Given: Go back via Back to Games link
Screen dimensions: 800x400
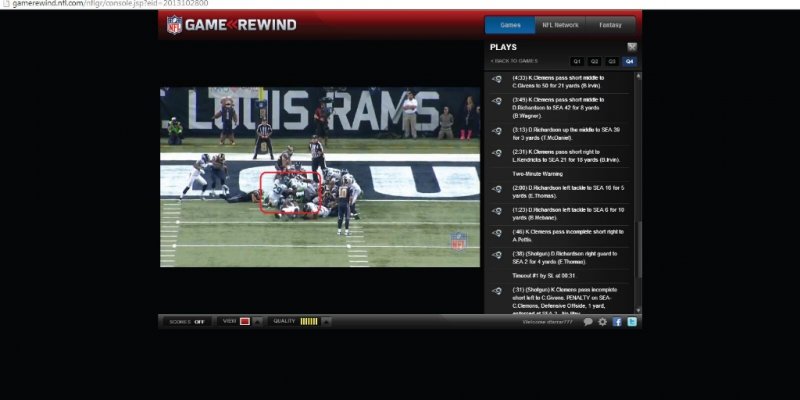Looking at the screenshot, I should 514,61.
